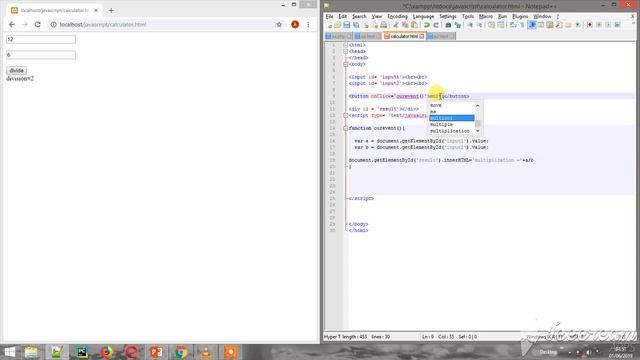Click the second input field containing 6
The width and height of the screenshot is (640, 360).
click(x=41, y=55)
